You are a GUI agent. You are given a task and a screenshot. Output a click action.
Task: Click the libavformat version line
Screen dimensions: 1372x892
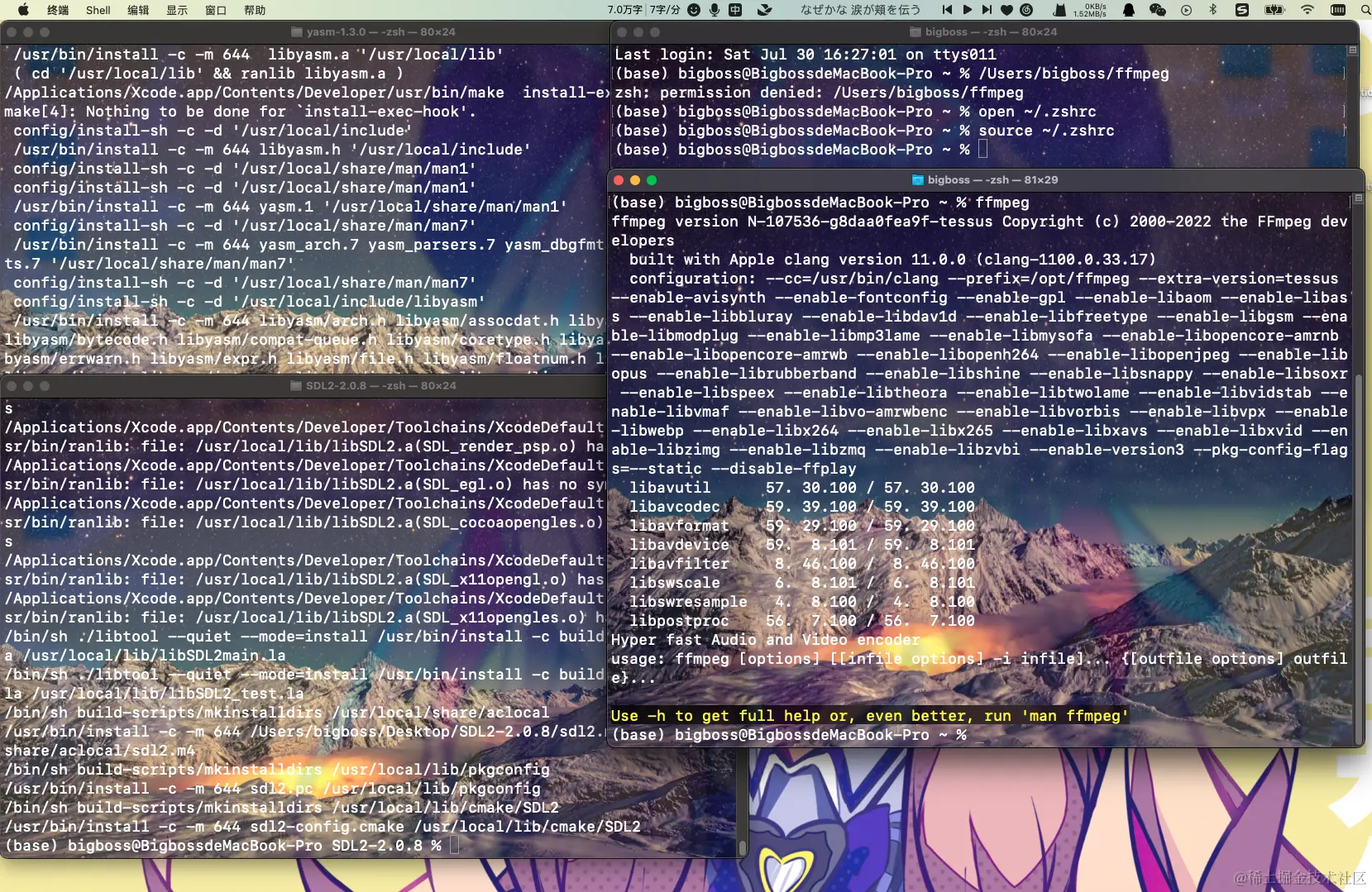[x=801, y=526]
